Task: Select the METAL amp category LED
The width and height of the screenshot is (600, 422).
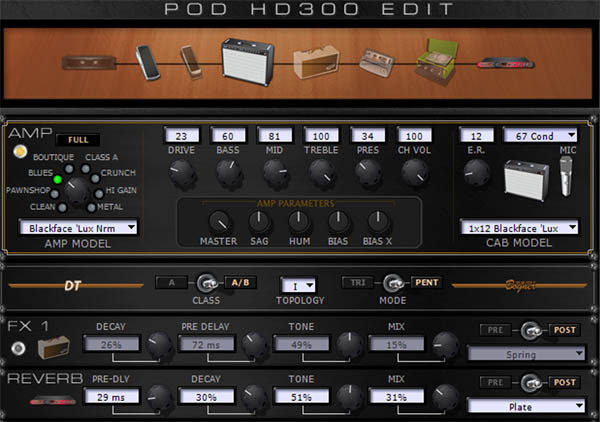Action: point(91,207)
